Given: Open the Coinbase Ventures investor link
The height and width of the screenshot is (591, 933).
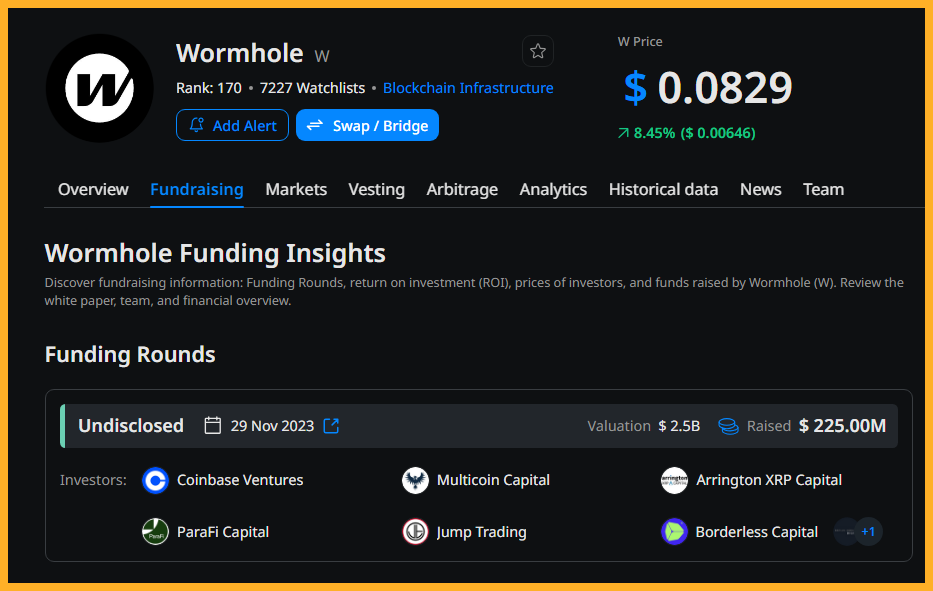Looking at the screenshot, I should click(240, 480).
